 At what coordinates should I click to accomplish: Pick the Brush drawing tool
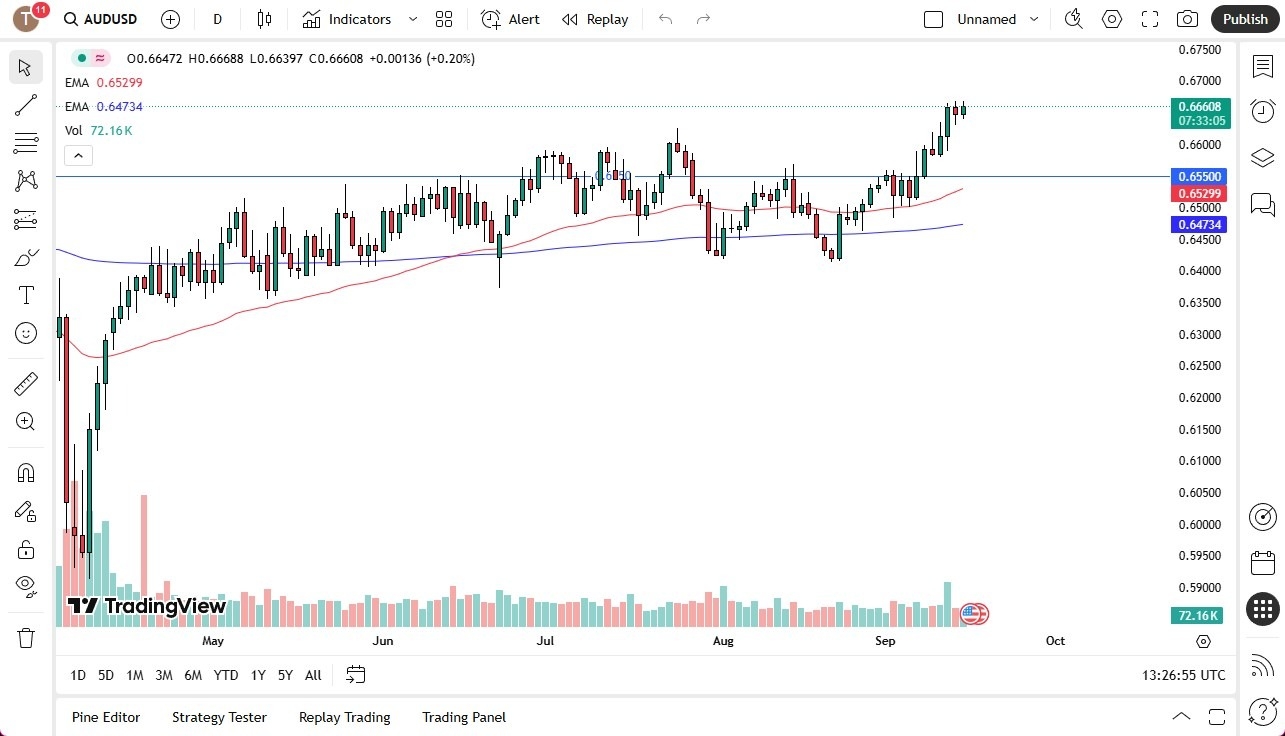[27, 256]
